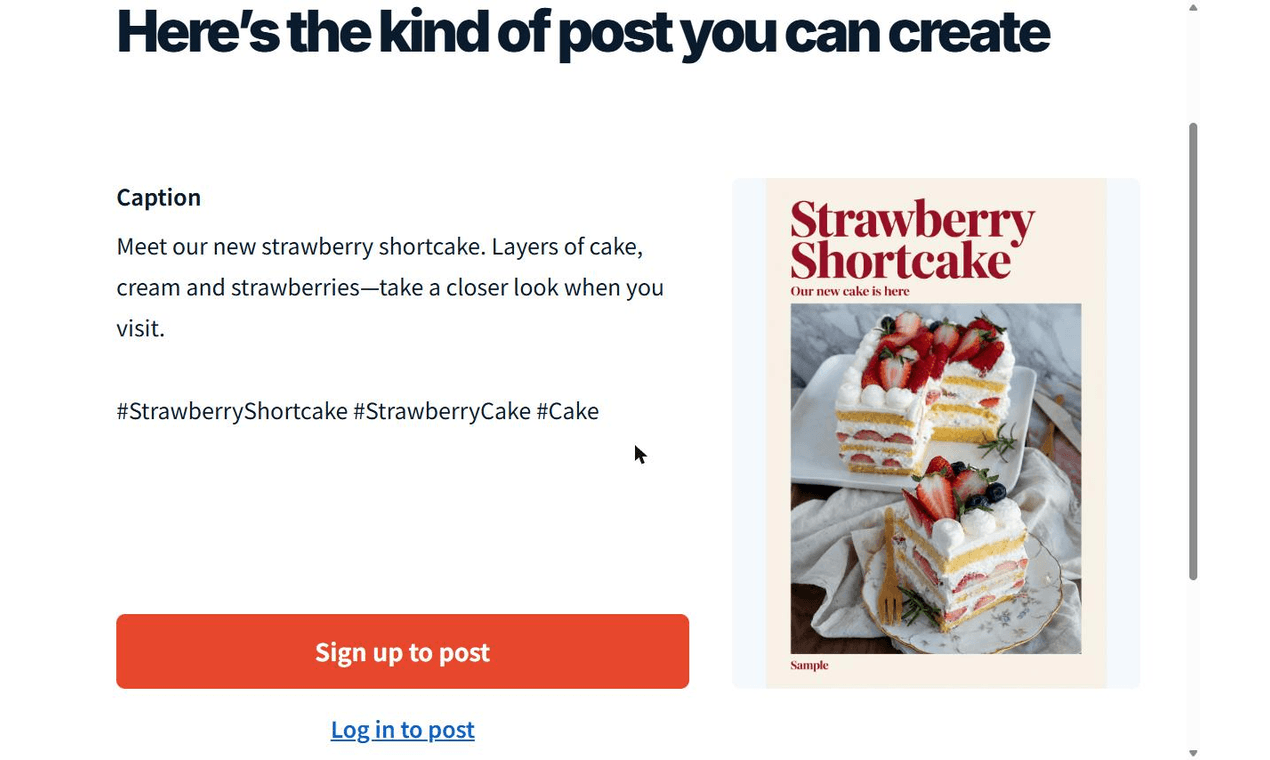The image size is (1270, 760).
Task: Click the #Cake hashtag
Action: (x=567, y=411)
